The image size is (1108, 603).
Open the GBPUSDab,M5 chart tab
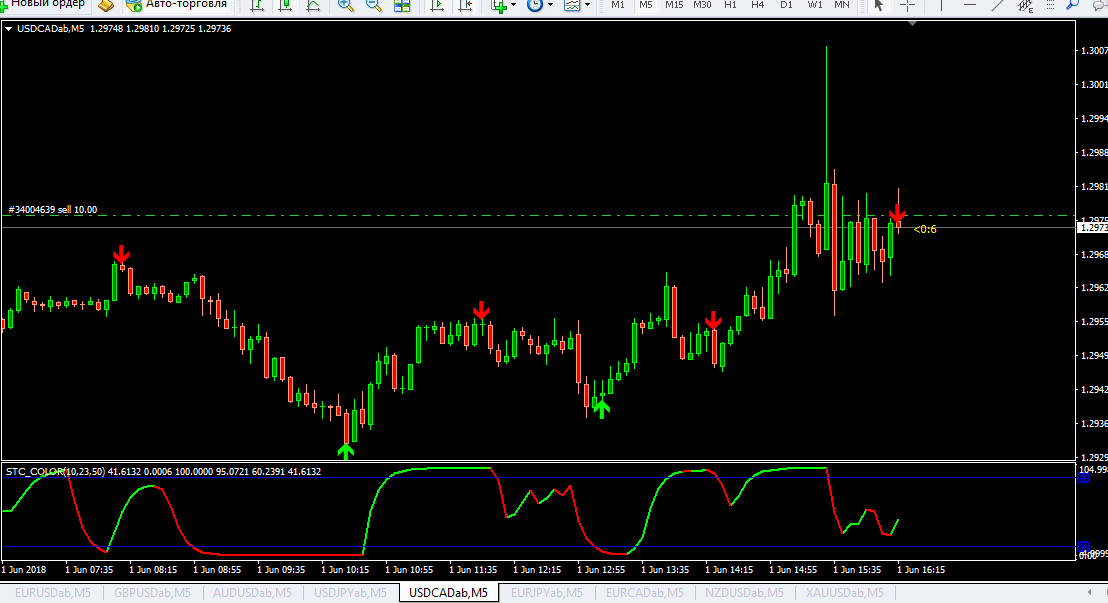(153, 592)
